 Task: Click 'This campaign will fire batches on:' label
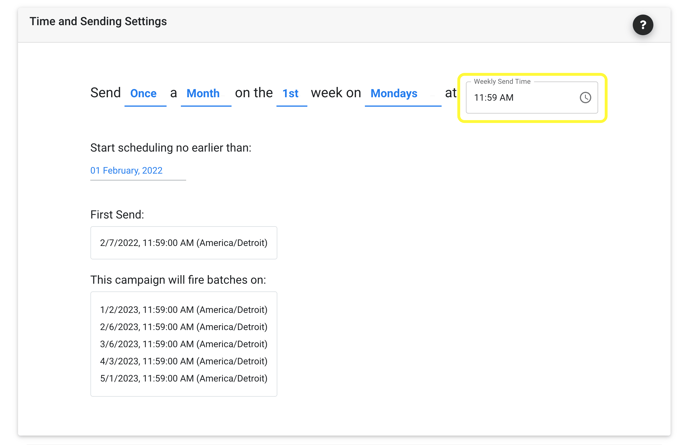(178, 280)
